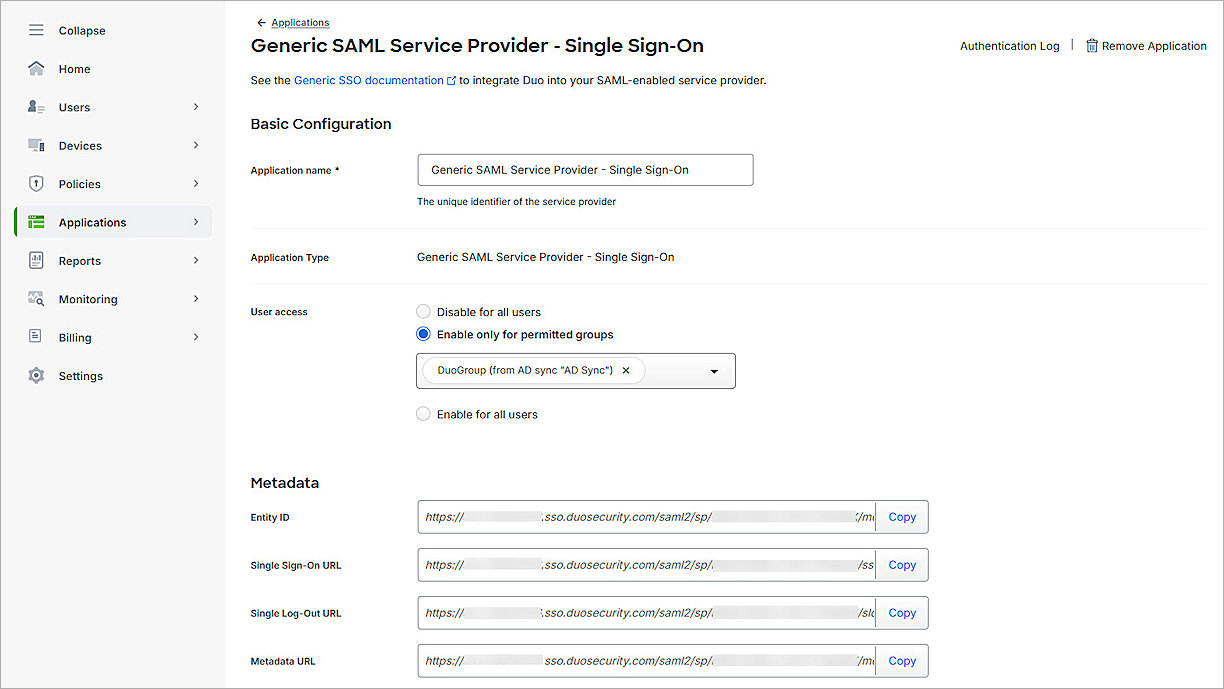Screen dimensions: 1224x689
Task: Open the Users section via its sidebar icon
Action: (36, 107)
